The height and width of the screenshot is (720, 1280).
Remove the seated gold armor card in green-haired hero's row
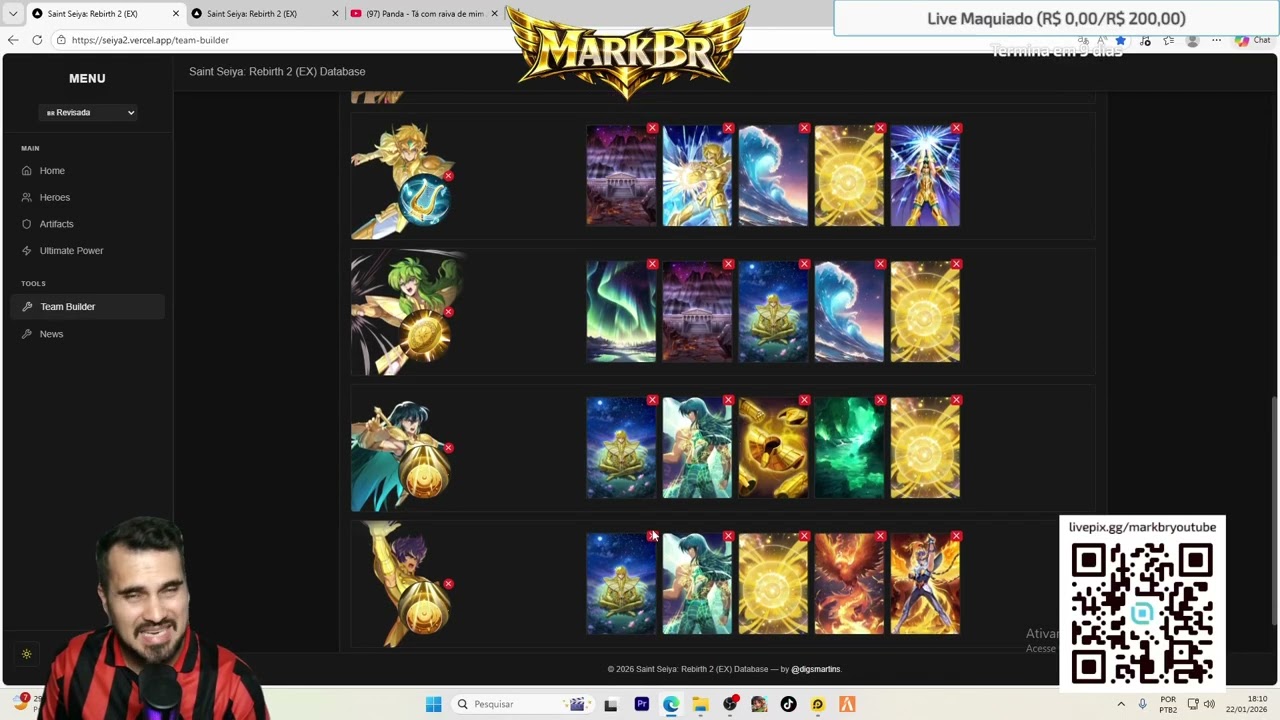pos(804,264)
